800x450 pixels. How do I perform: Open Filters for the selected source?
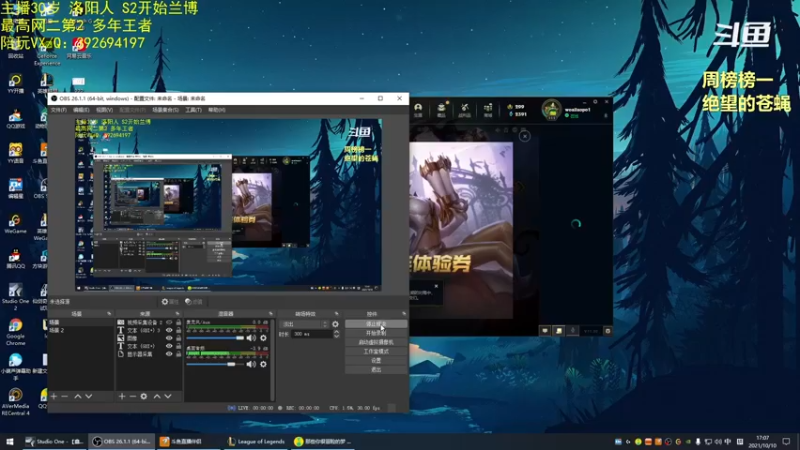point(194,302)
